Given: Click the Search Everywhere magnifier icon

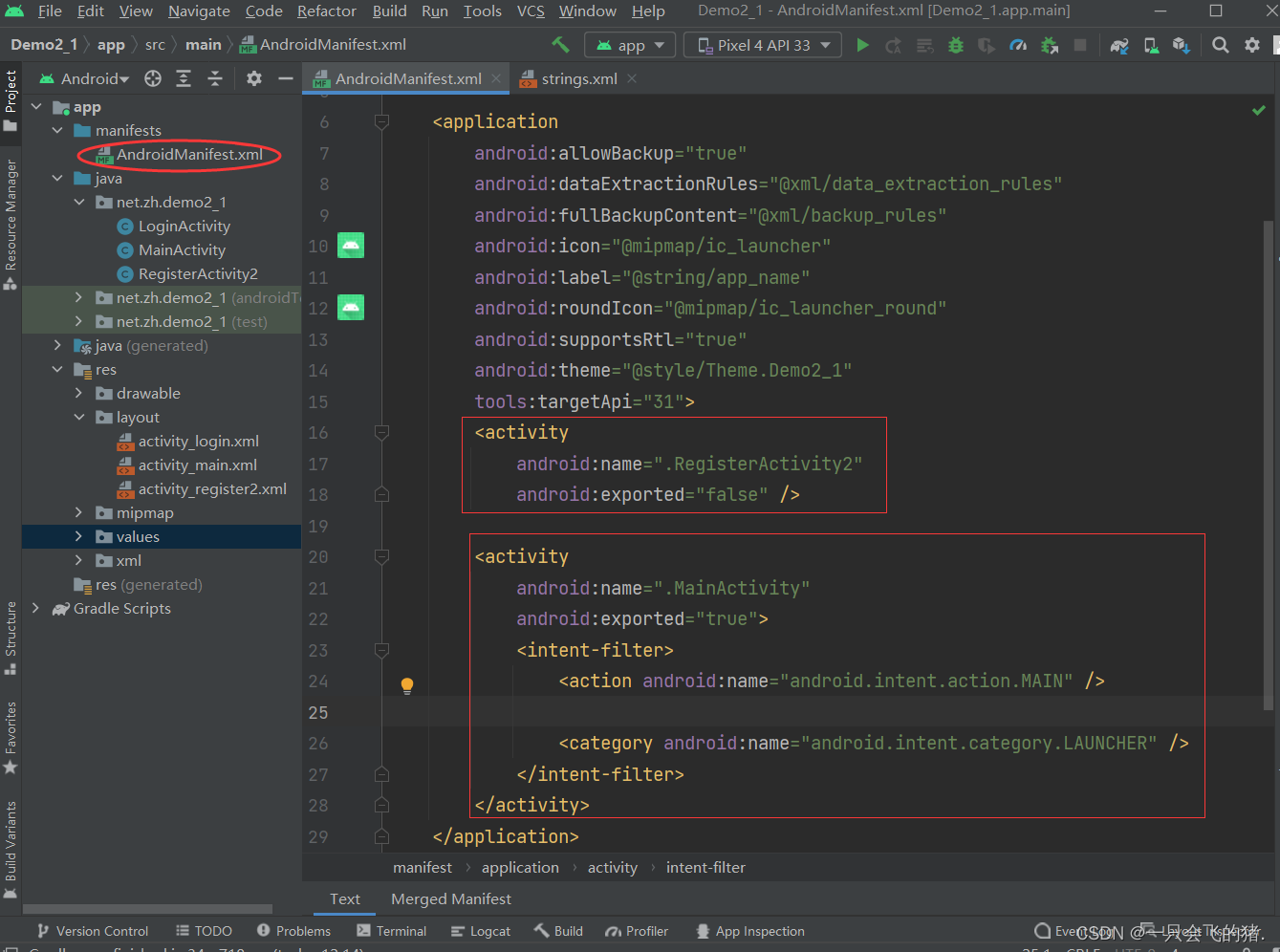Looking at the screenshot, I should click(x=1221, y=45).
